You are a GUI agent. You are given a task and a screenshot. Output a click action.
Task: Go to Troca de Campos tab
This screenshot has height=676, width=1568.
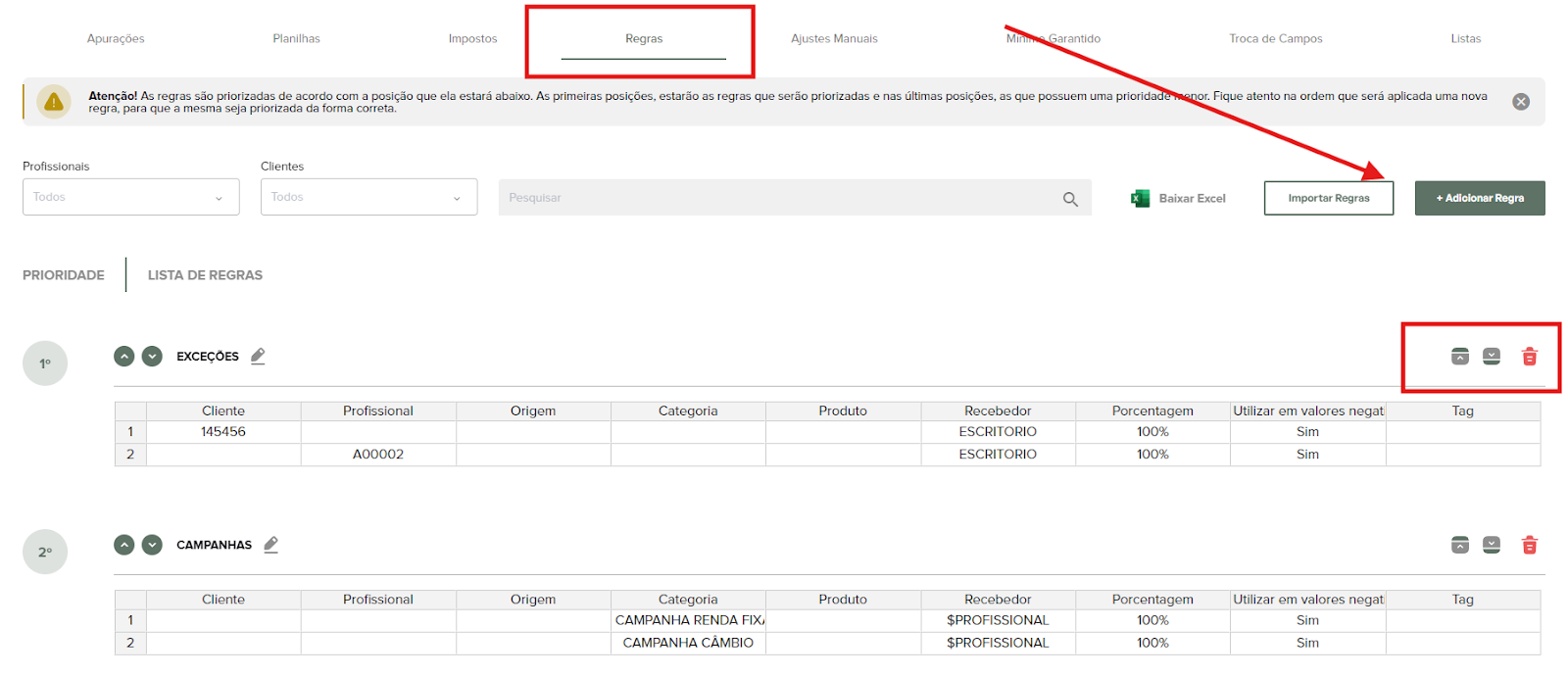pyautogui.click(x=1275, y=39)
